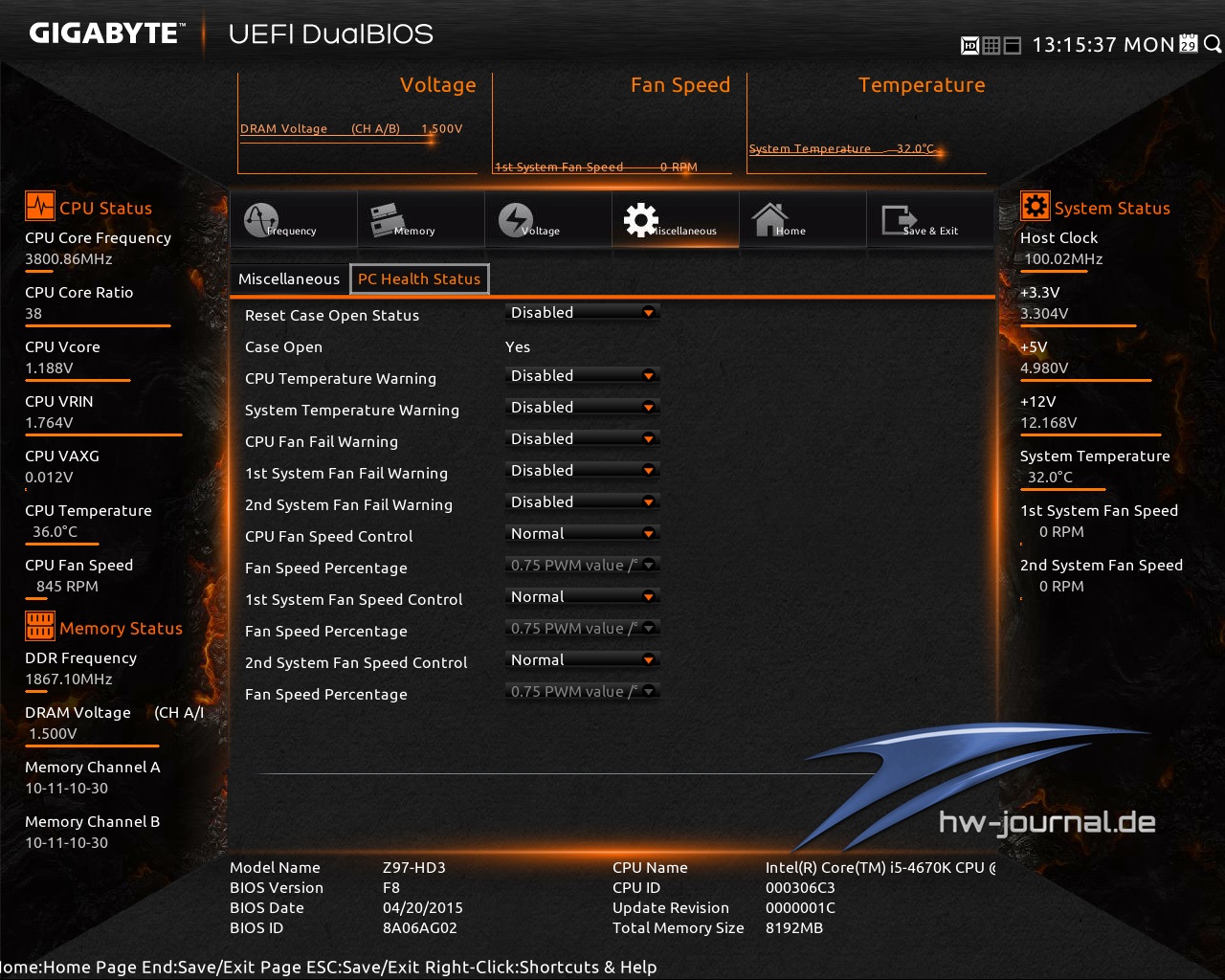Enable System Temperature Warning
Screen dimensions: 1225x980
coord(582,407)
